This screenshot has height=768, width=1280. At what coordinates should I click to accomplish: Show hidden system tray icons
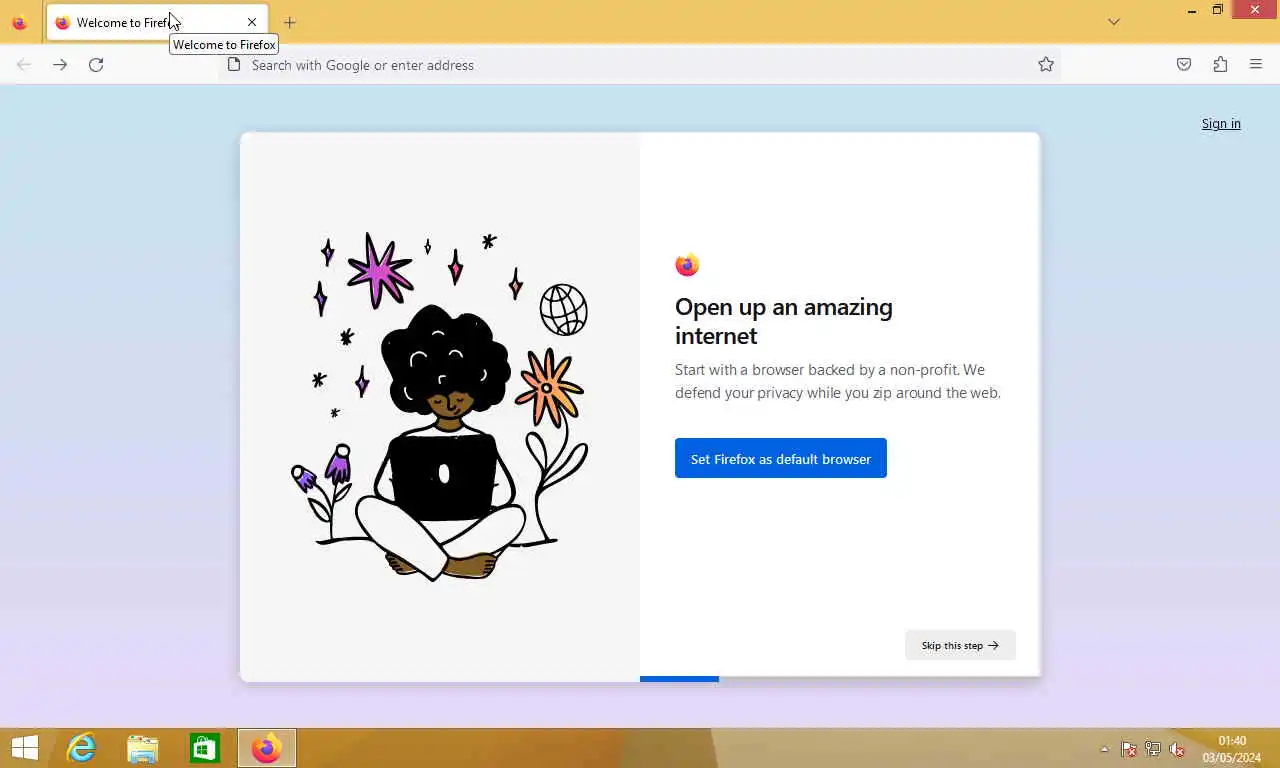tap(1105, 749)
